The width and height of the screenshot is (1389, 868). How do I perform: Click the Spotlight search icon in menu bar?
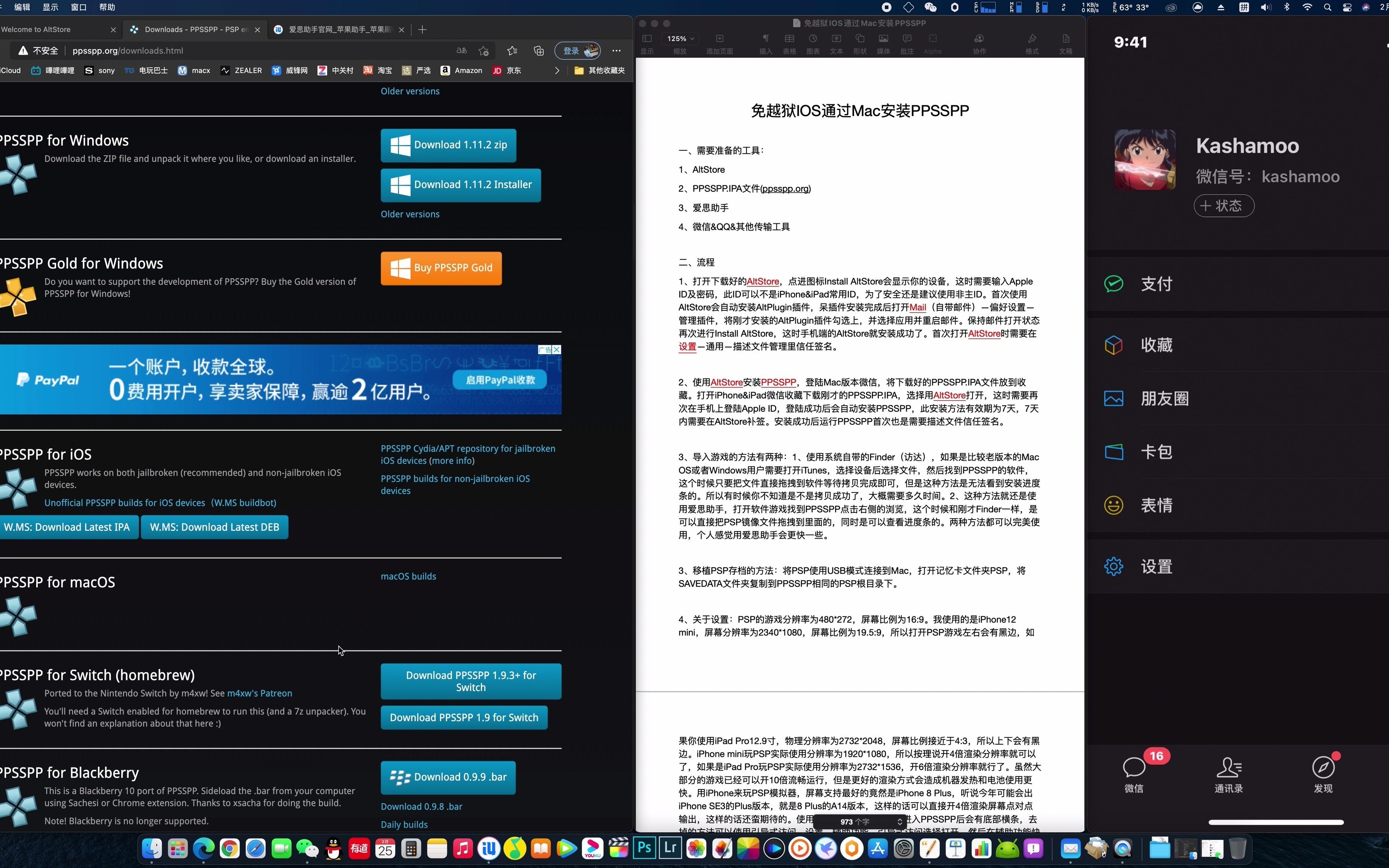click(1328, 7)
